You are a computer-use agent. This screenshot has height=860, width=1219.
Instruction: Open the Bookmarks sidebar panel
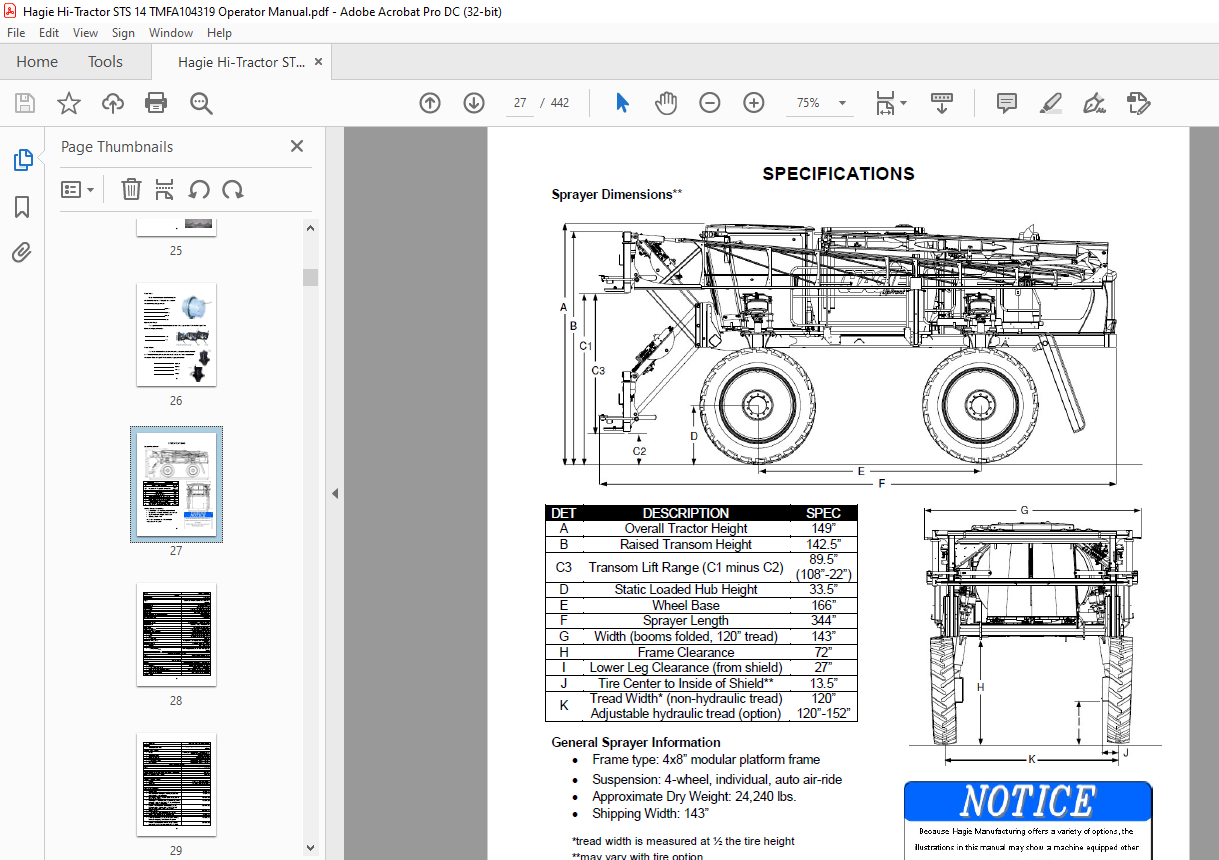point(22,207)
